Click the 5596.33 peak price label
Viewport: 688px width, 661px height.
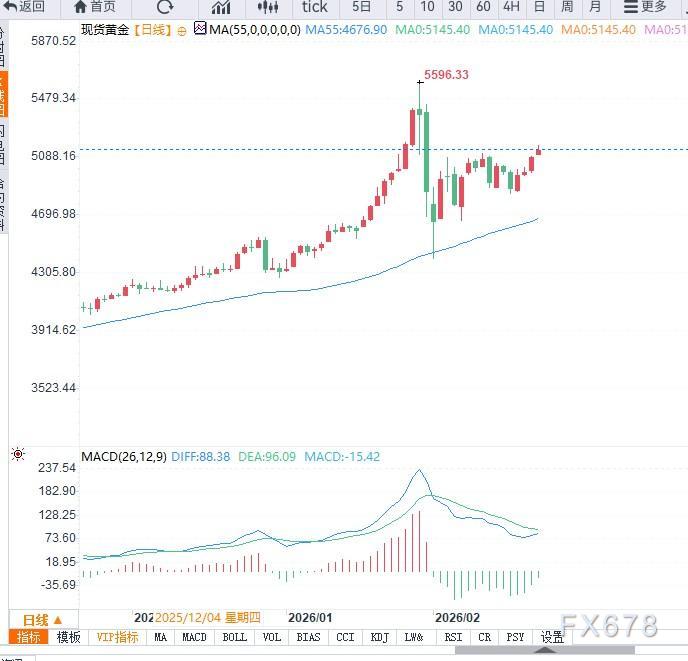446,75
